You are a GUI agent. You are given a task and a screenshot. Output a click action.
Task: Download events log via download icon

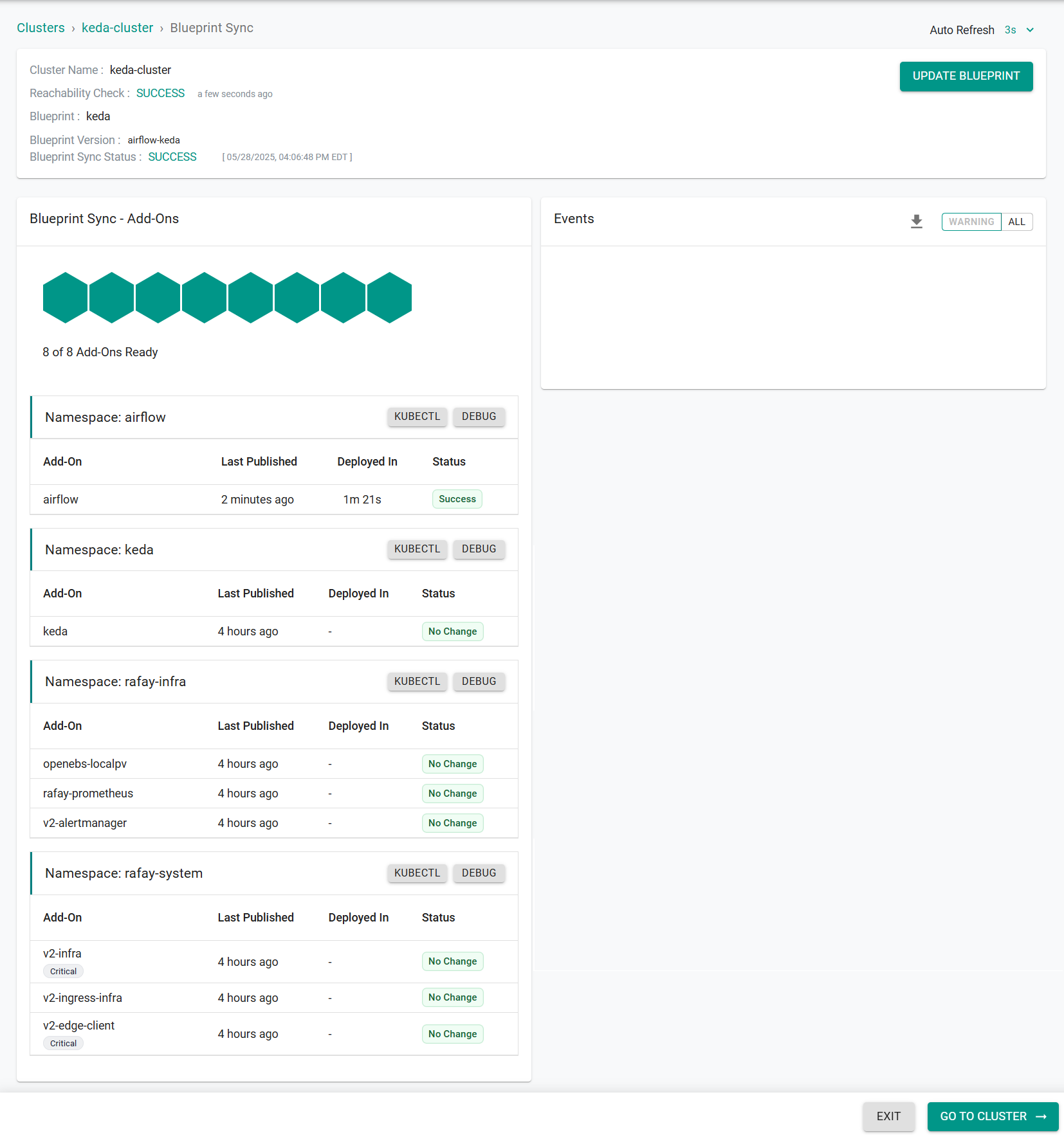click(917, 222)
